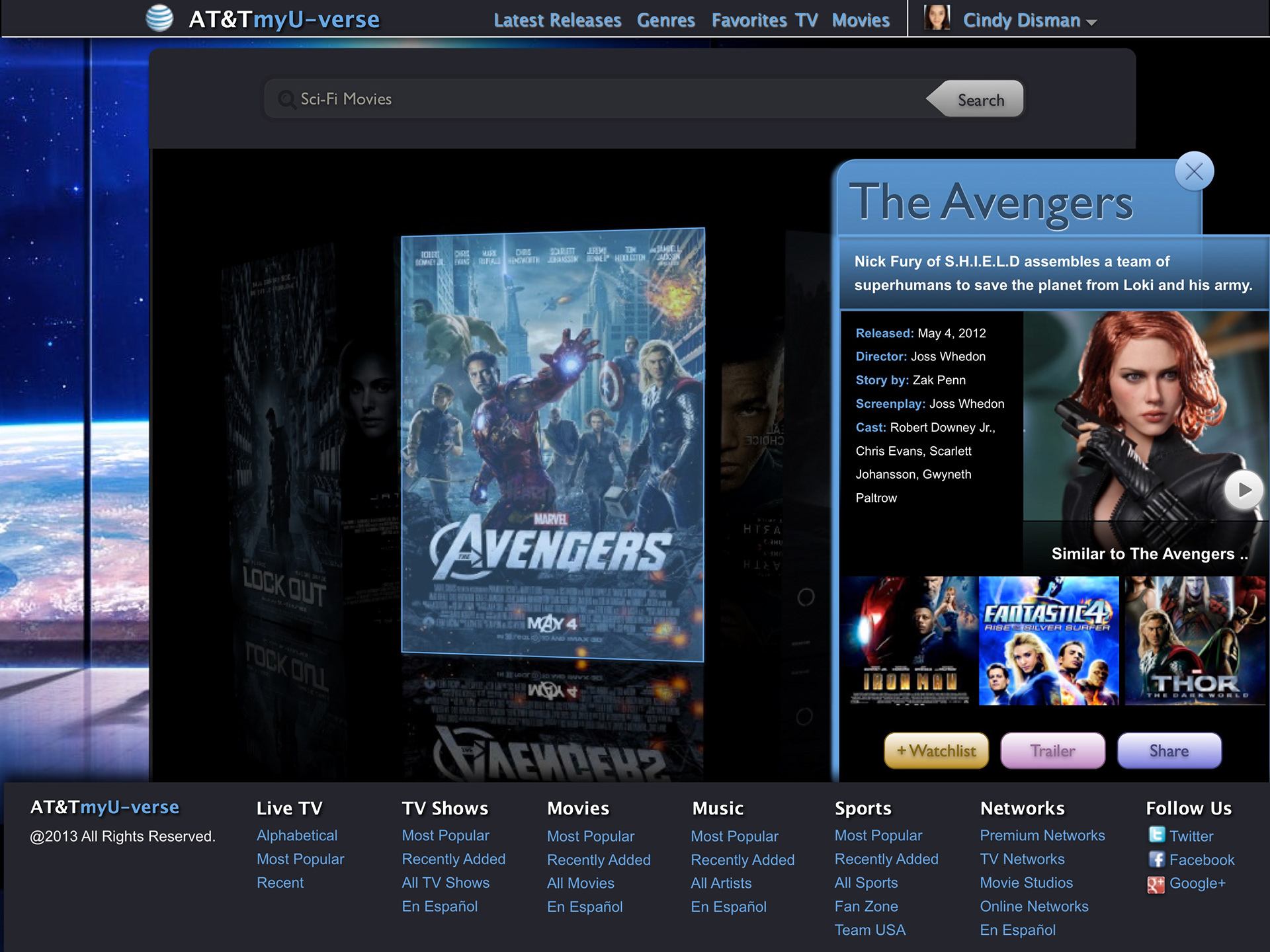
Task: Open Movies Recently Added link
Action: (x=599, y=860)
